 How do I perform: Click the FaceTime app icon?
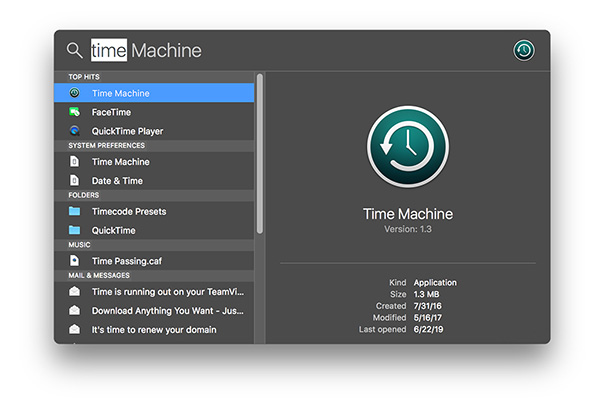pos(74,112)
